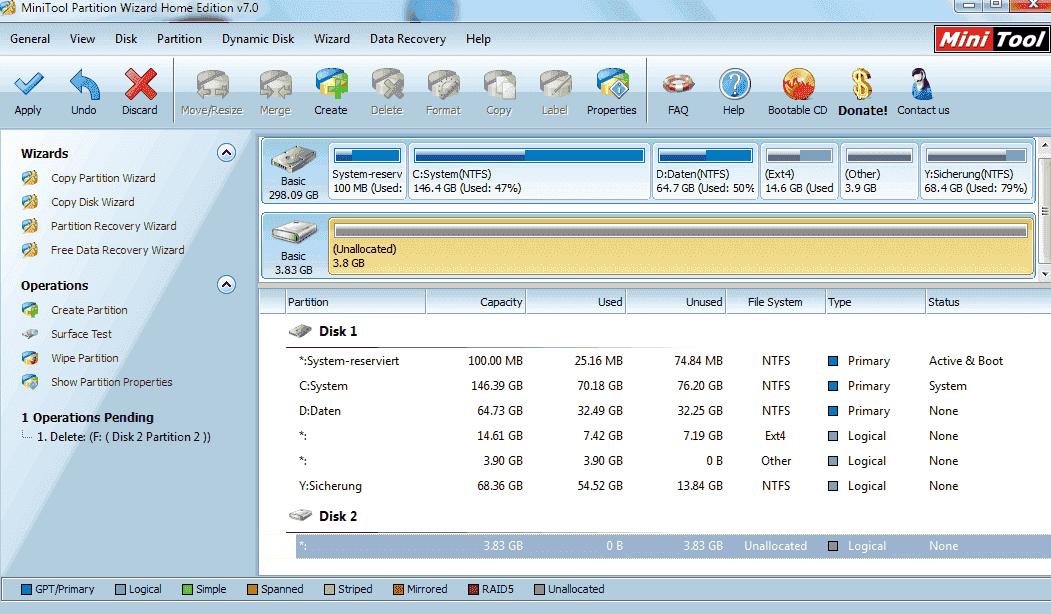Sort by the File System column header
Viewport: 1051px width, 614px height.
coord(776,302)
